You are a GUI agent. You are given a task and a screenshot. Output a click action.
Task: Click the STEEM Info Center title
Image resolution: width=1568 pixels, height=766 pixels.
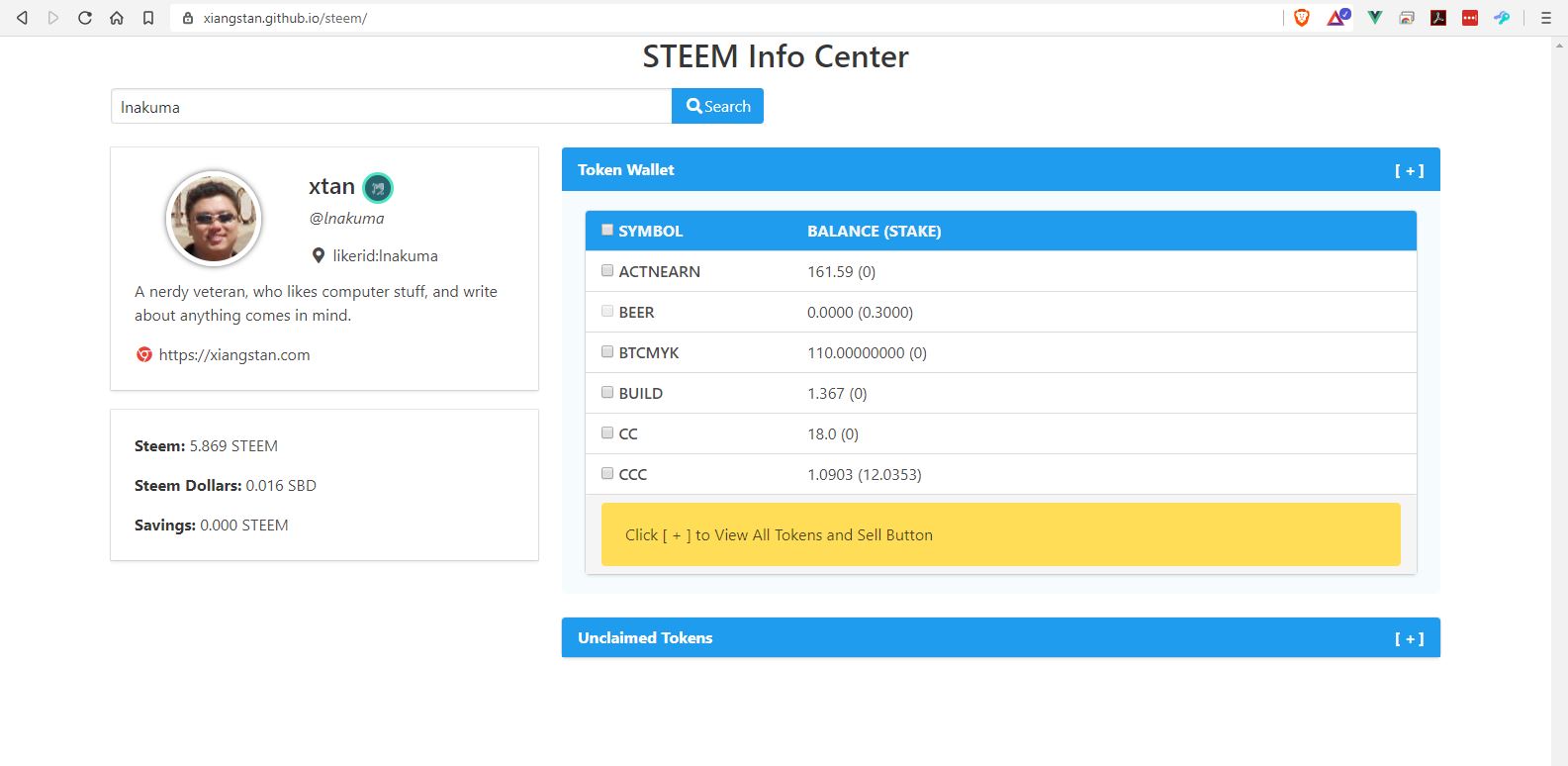(776, 56)
